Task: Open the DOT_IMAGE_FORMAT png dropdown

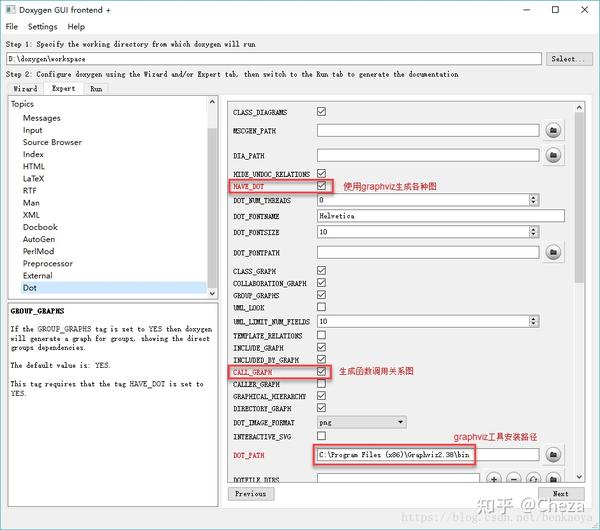Action: 362,422
